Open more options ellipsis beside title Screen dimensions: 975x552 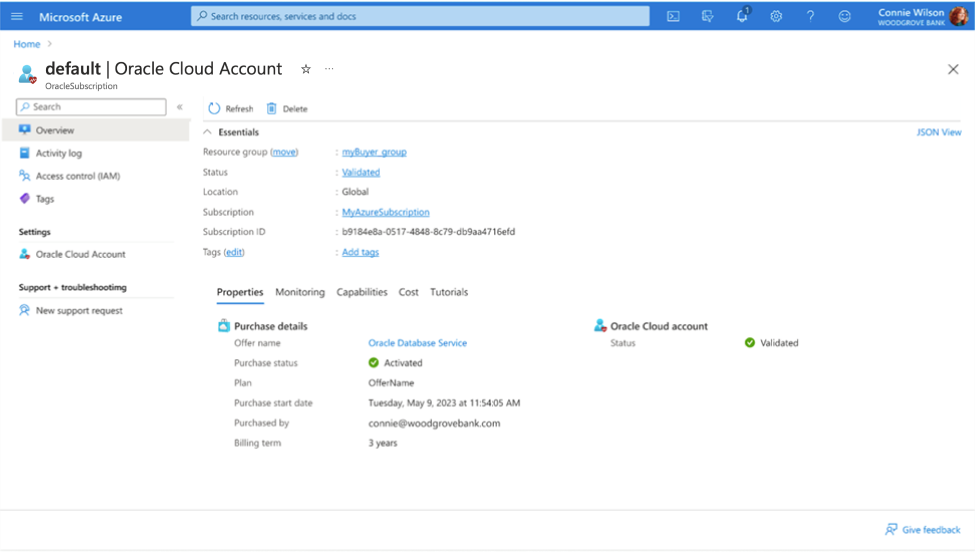[x=329, y=69]
